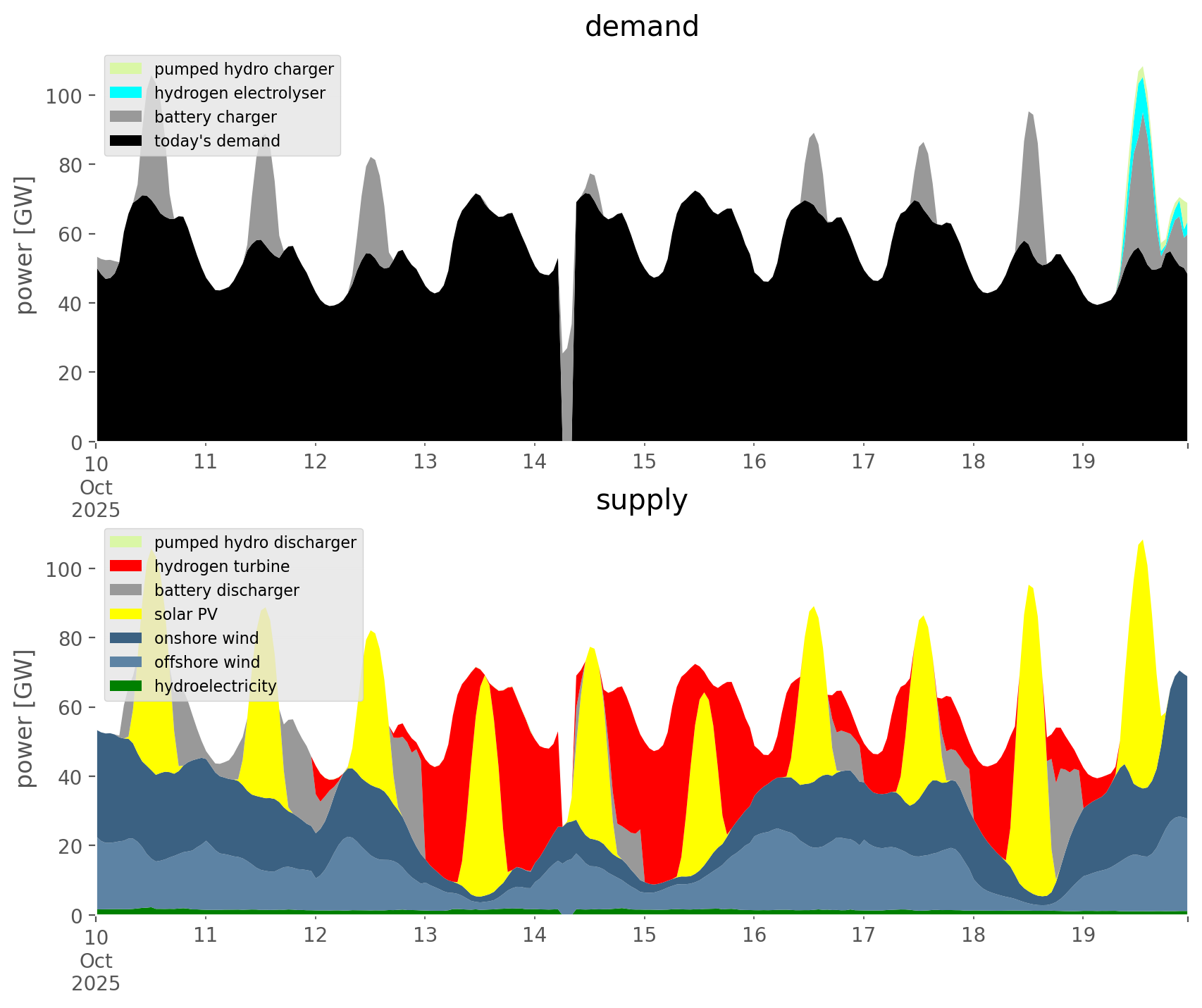Select the pumped hydro discharger legend label
1202x1008 pixels.
click(255, 542)
